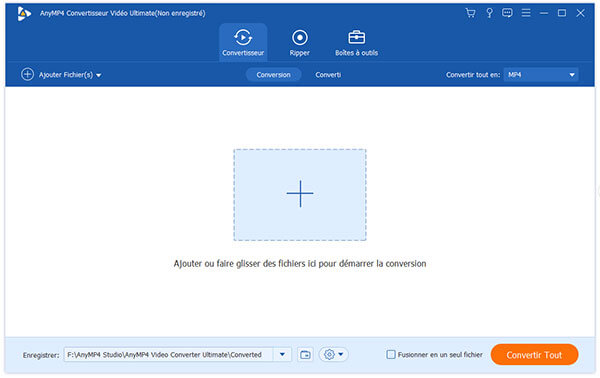The width and height of the screenshot is (600, 378).
Task: Click the dashed add-file drop area
Action: click(x=300, y=195)
